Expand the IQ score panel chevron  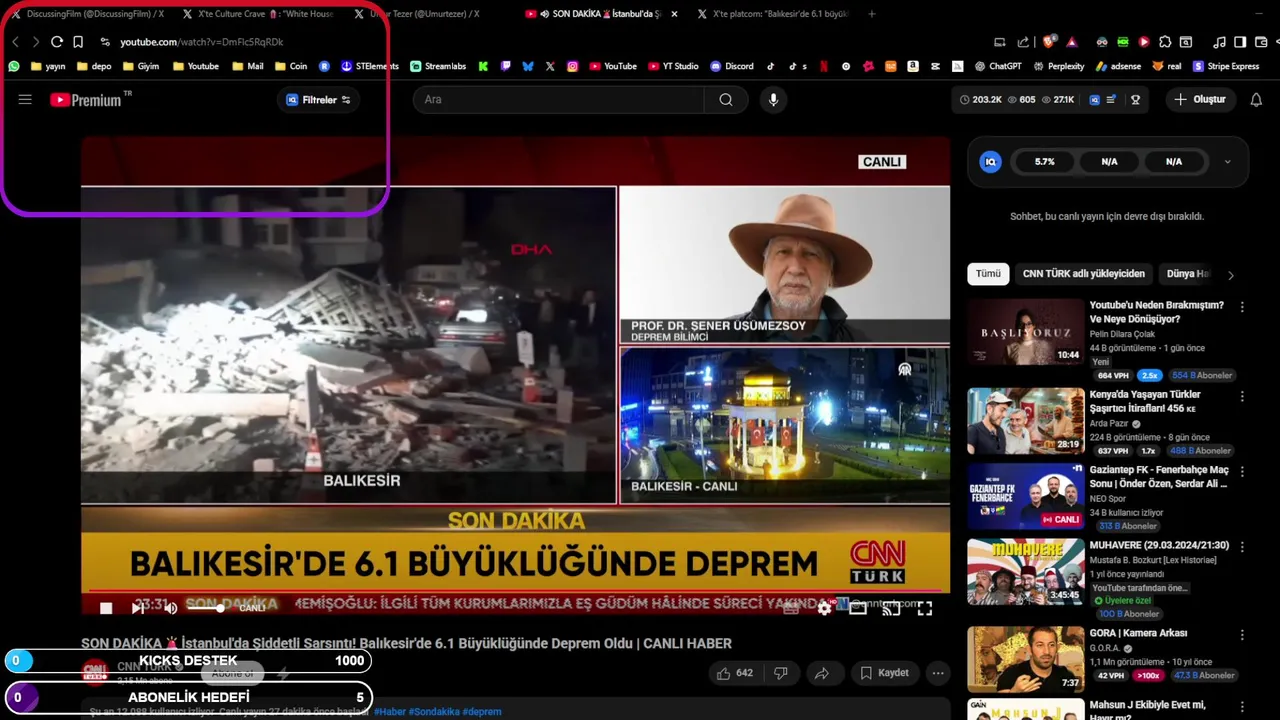(1228, 162)
